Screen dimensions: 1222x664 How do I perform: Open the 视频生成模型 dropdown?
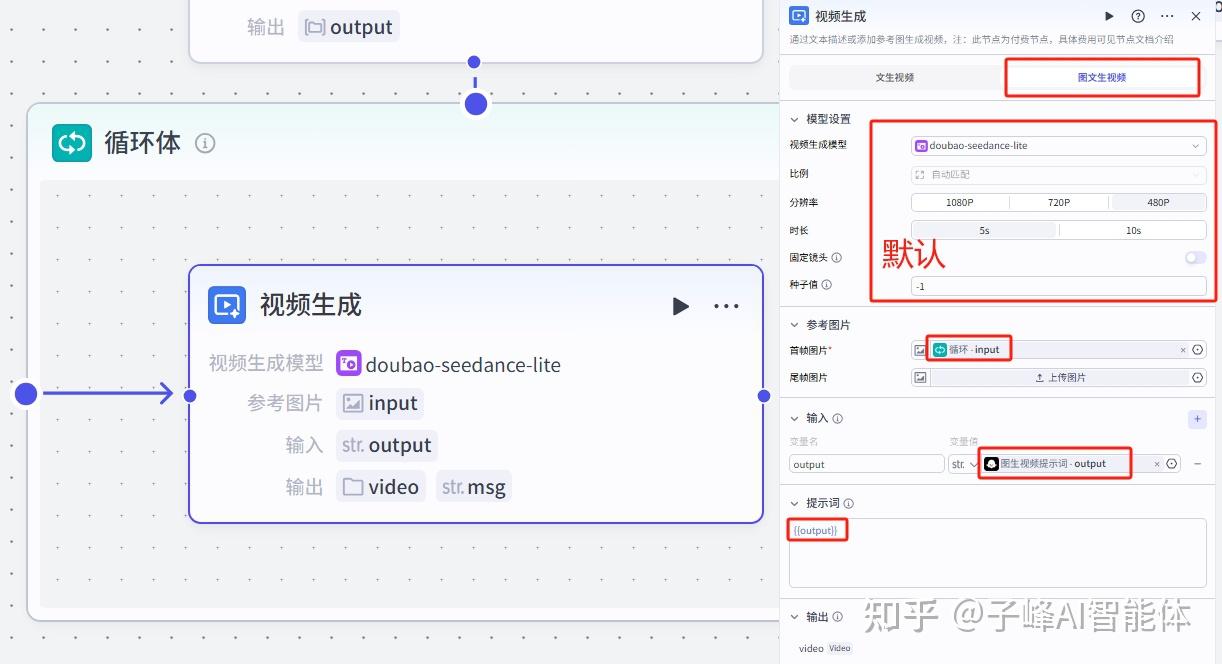tap(1058, 146)
